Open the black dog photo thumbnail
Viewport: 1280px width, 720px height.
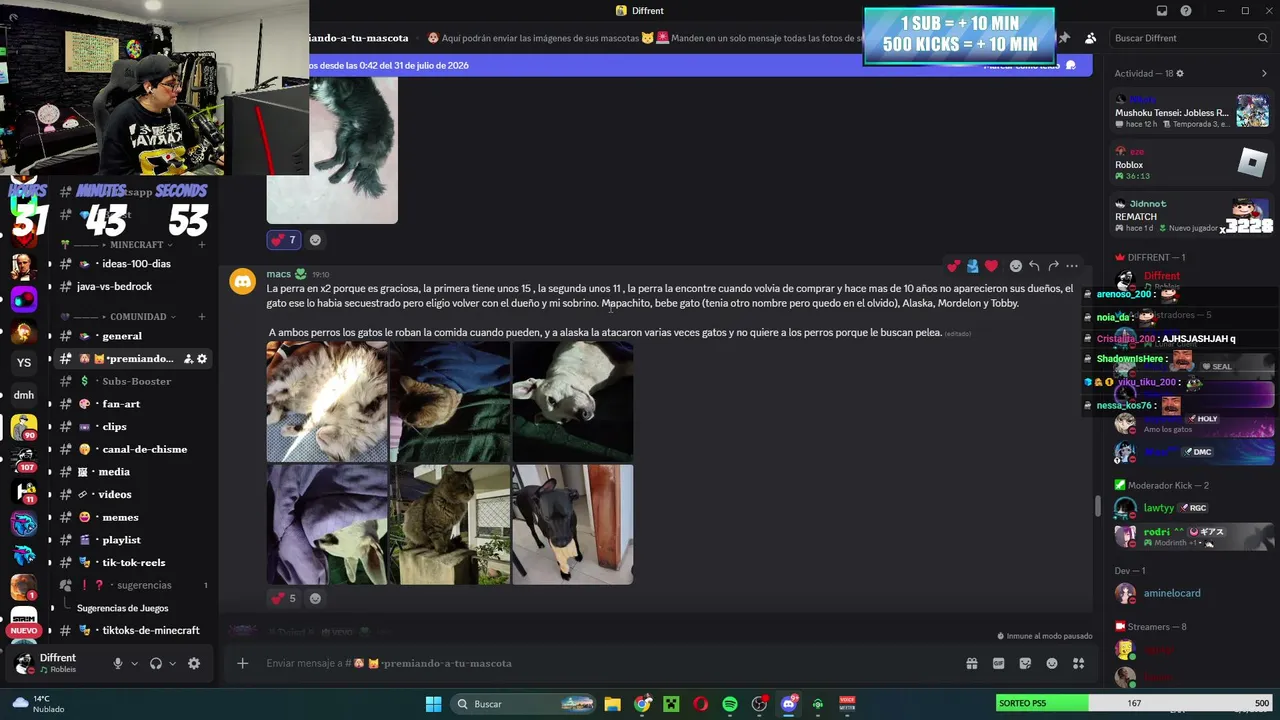pos(573,524)
